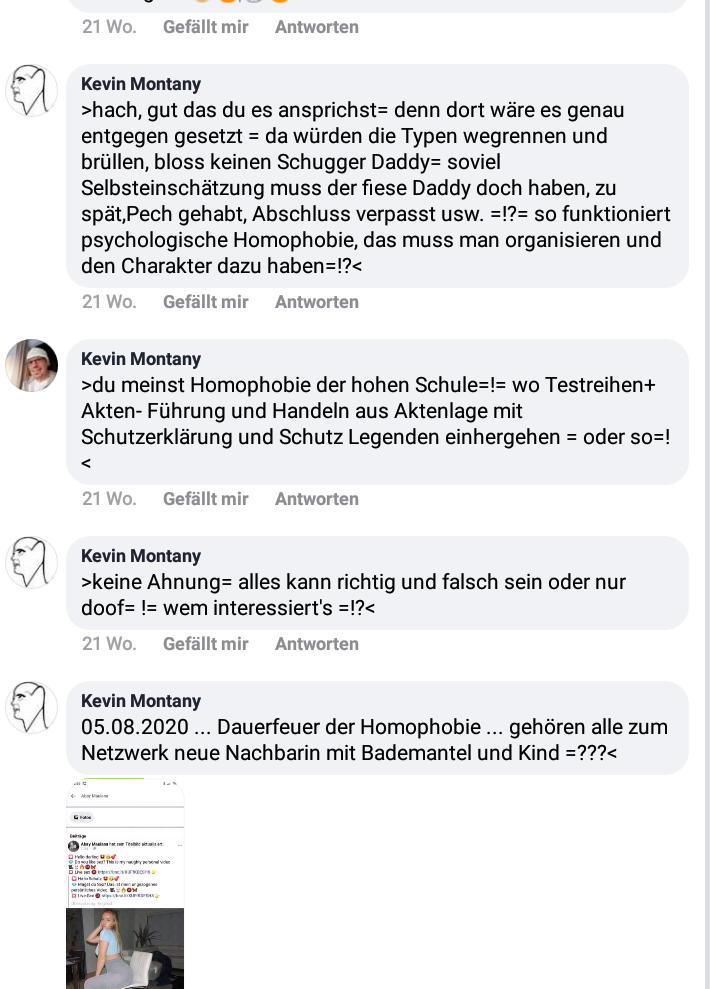
Task: Open sketch avatar beside the 'hach, gut' comment
Action: pos(32,90)
